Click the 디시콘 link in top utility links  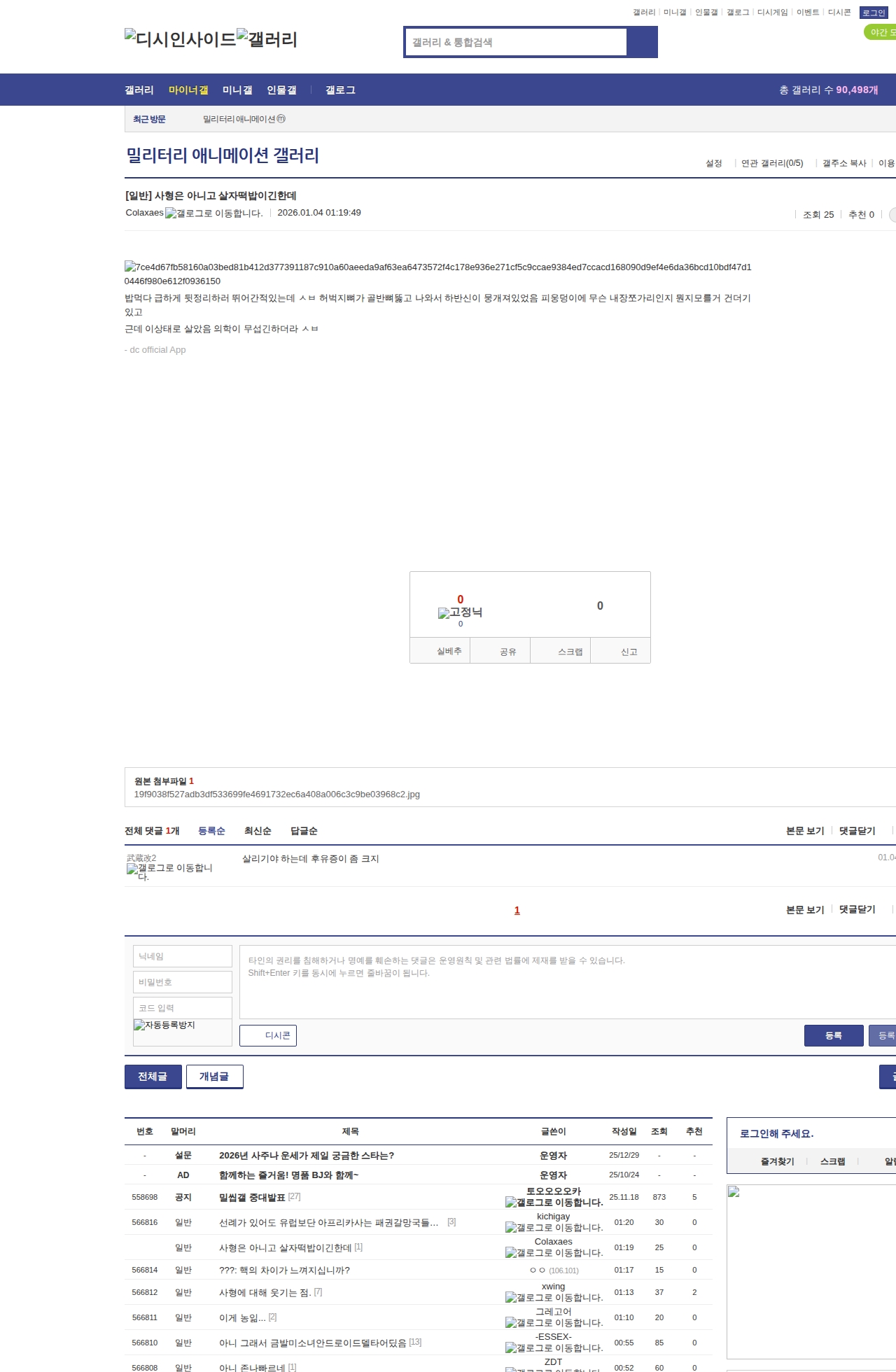(839, 13)
